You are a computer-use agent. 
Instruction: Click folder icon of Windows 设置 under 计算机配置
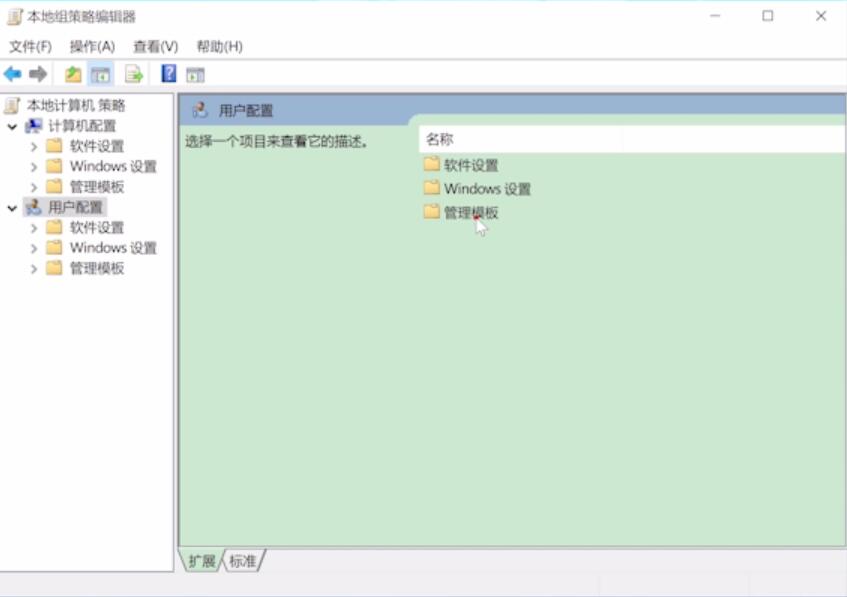pos(54,166)
